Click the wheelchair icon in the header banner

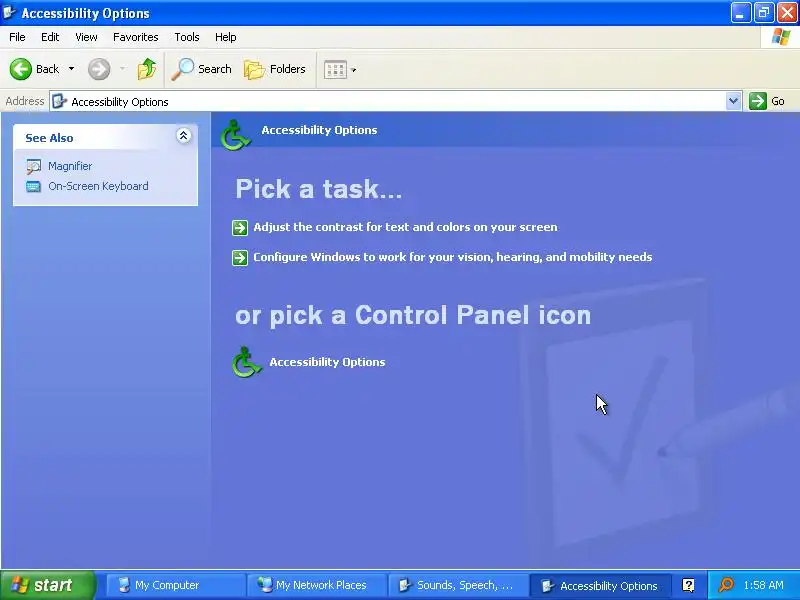(x=236, y=135)
